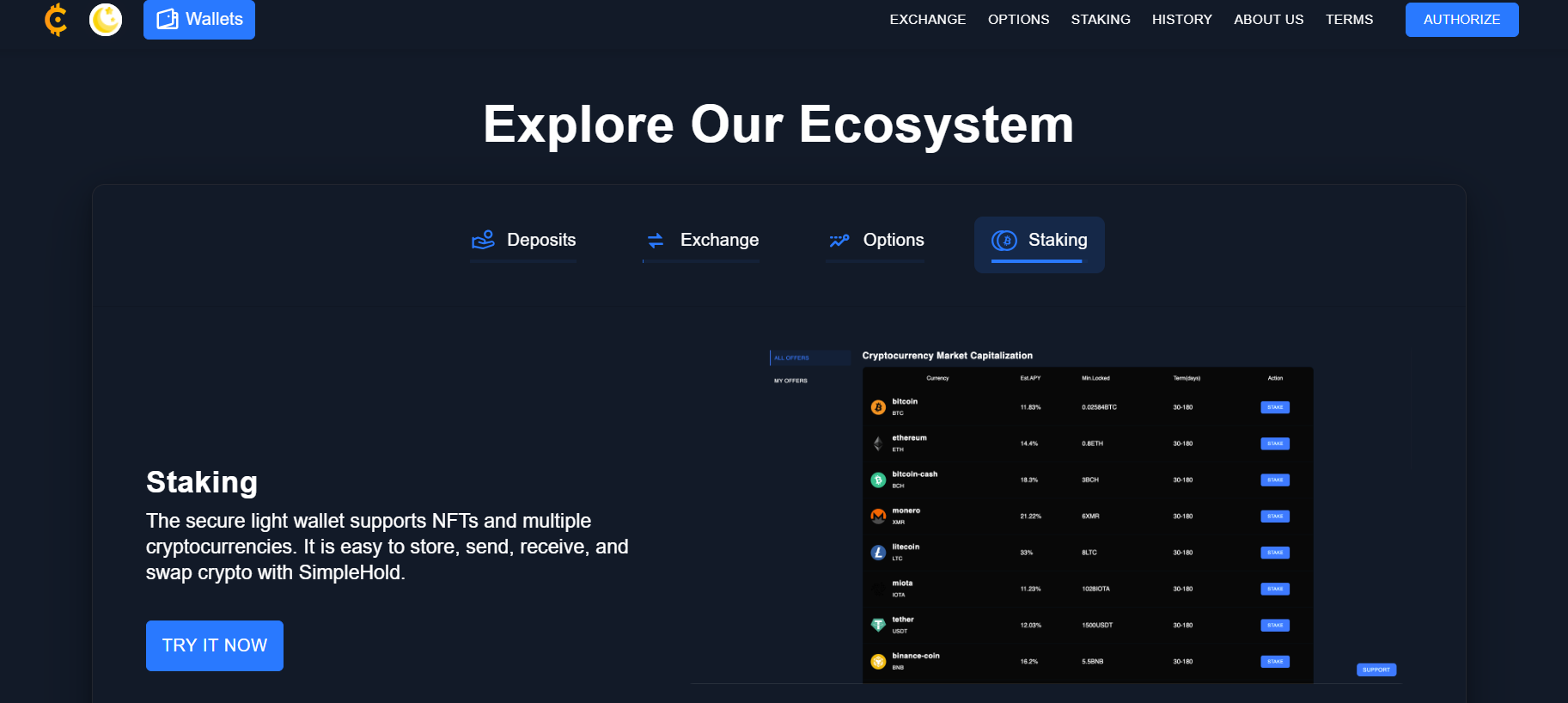Click the Staking coin circle icon
1568x703 pixels.
coord(1004,241)
